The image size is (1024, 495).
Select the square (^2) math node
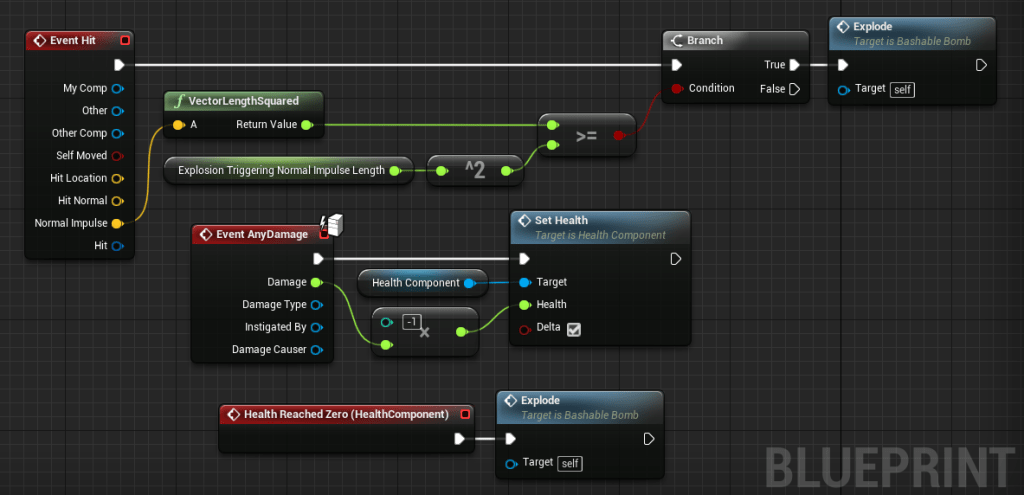pyautogui.click(x=475, y=171)
